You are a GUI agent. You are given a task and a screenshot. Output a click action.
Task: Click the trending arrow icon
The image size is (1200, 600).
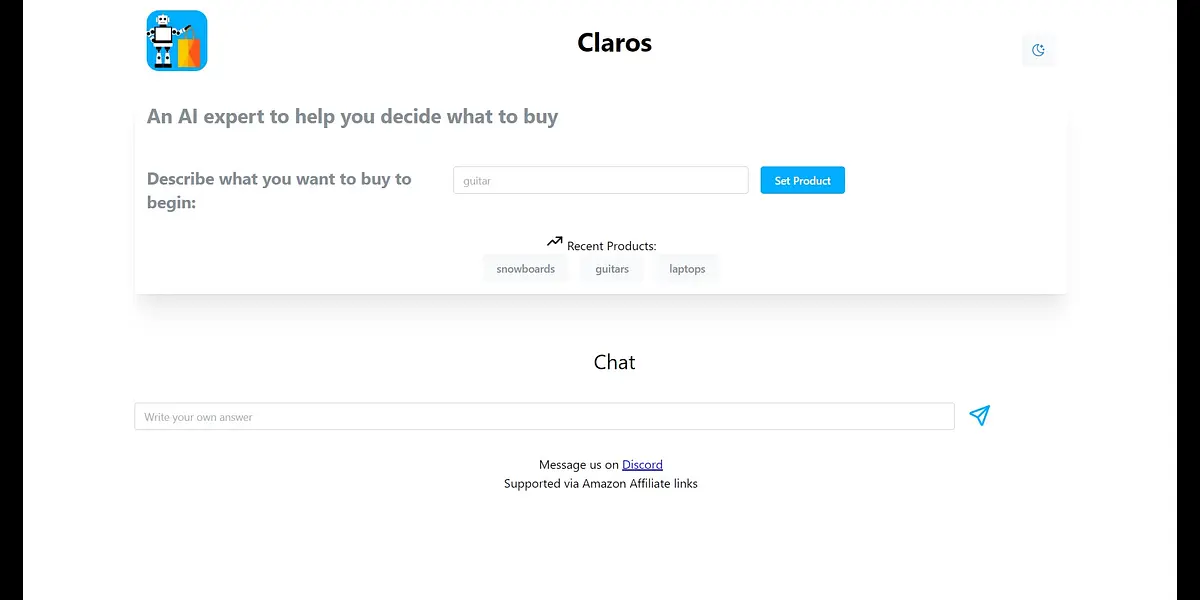click(555, 242)
